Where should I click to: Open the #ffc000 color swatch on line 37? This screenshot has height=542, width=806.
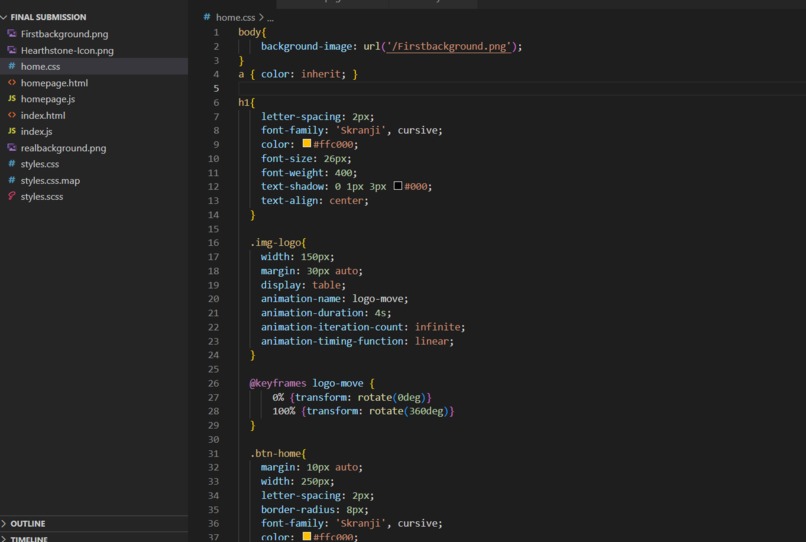click(307, 536)
